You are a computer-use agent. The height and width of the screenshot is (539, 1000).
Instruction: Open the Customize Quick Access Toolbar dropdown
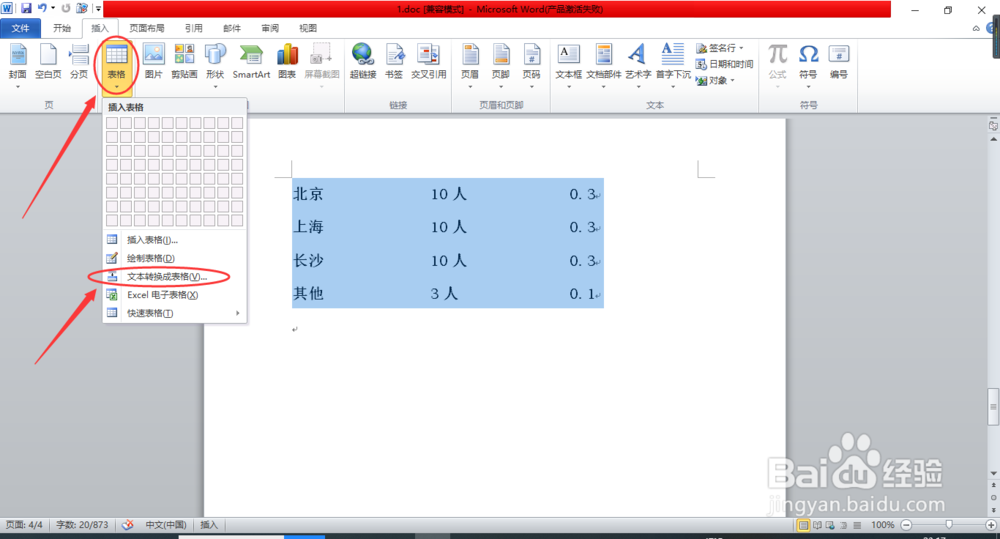pyautogui.click(x=98, y=8)
